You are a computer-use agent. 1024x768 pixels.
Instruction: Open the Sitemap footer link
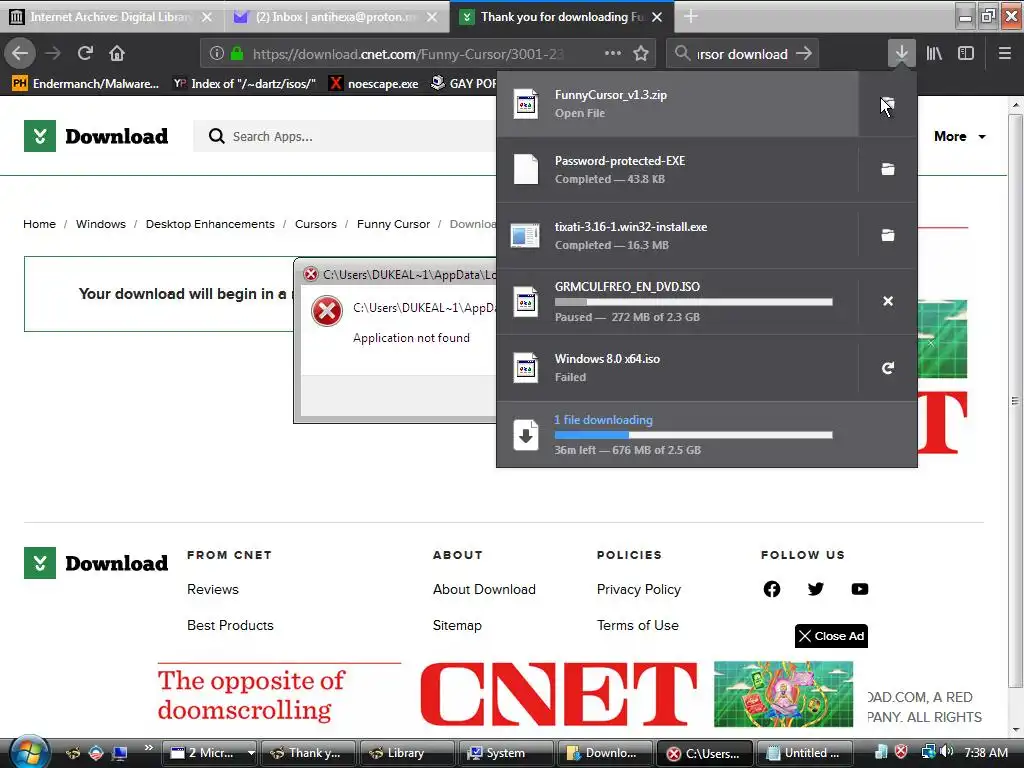[x=457, y=625]
